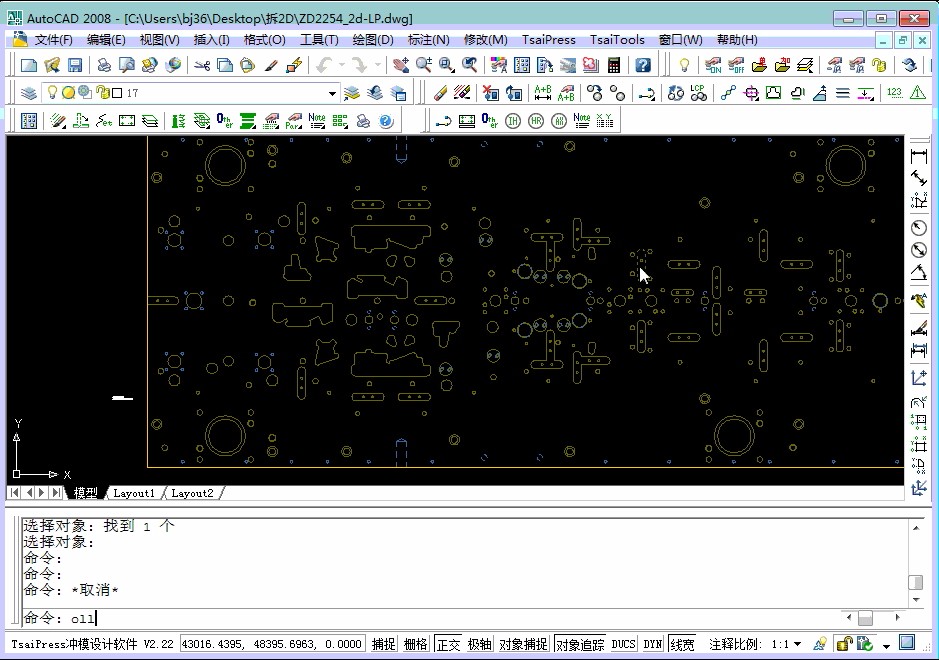Click the calculator icon
This screenshot has height=660, width=939.
[614, 65]
